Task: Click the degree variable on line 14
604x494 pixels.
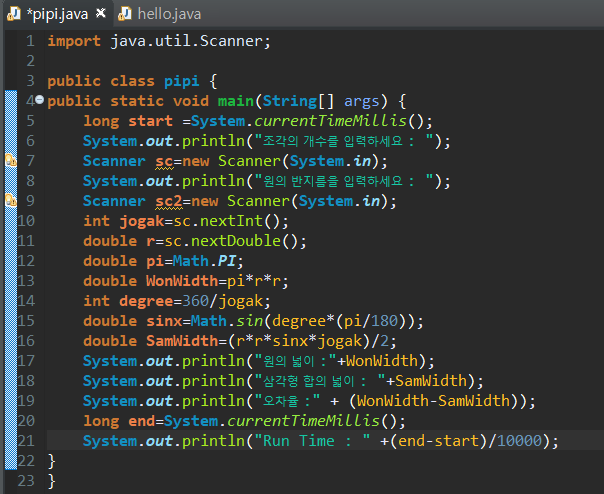Action: click(146, 302)
